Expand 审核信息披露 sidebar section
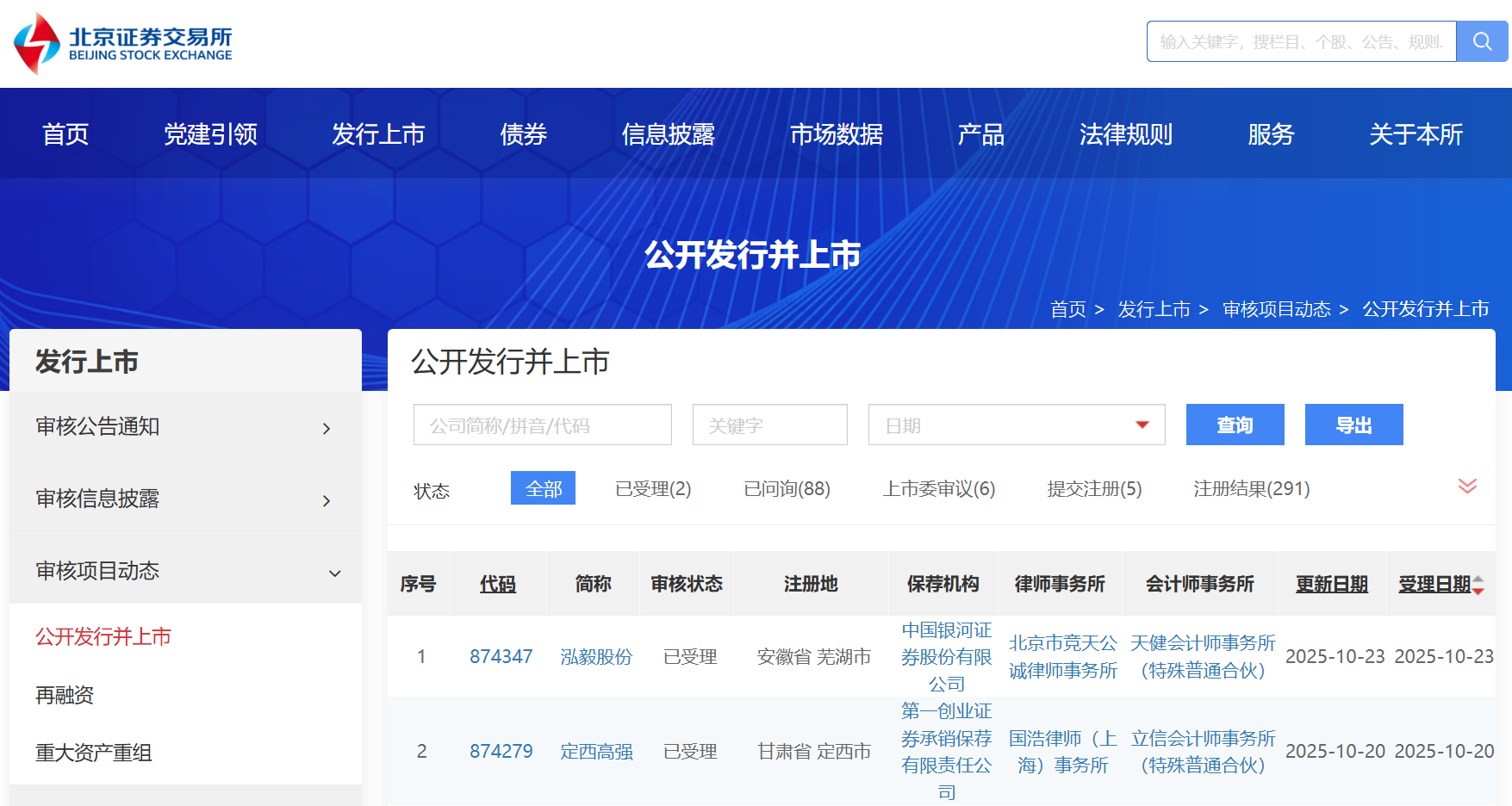Image resolution: width=1512 pixels, height=806 pixels. coord(326,500)
